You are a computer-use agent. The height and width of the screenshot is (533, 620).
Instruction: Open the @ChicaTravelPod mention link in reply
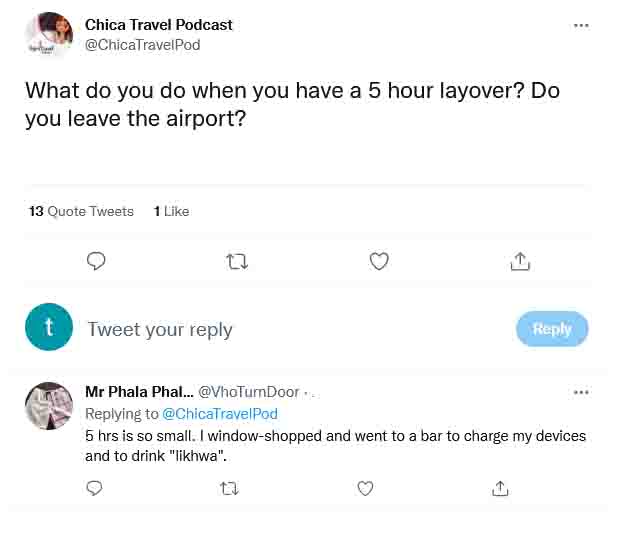pos(220,414)
